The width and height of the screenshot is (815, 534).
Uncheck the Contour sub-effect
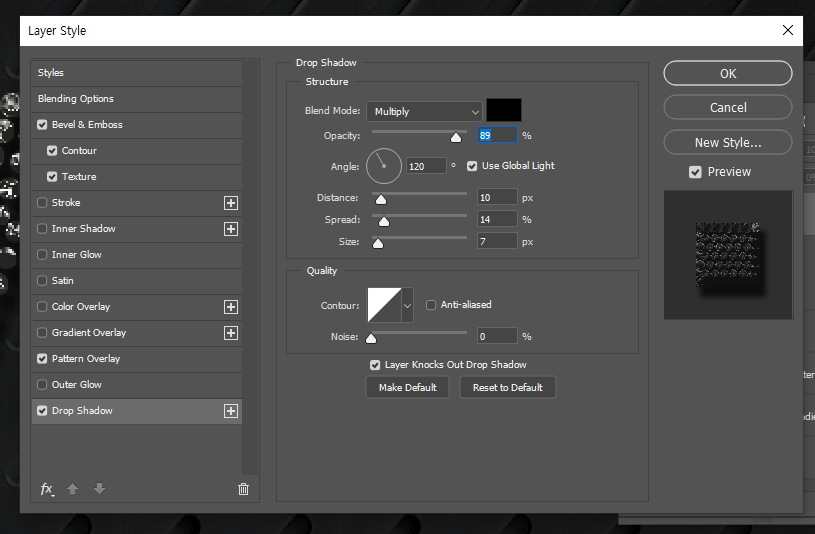pyautogui.click(x=52, y=151)
